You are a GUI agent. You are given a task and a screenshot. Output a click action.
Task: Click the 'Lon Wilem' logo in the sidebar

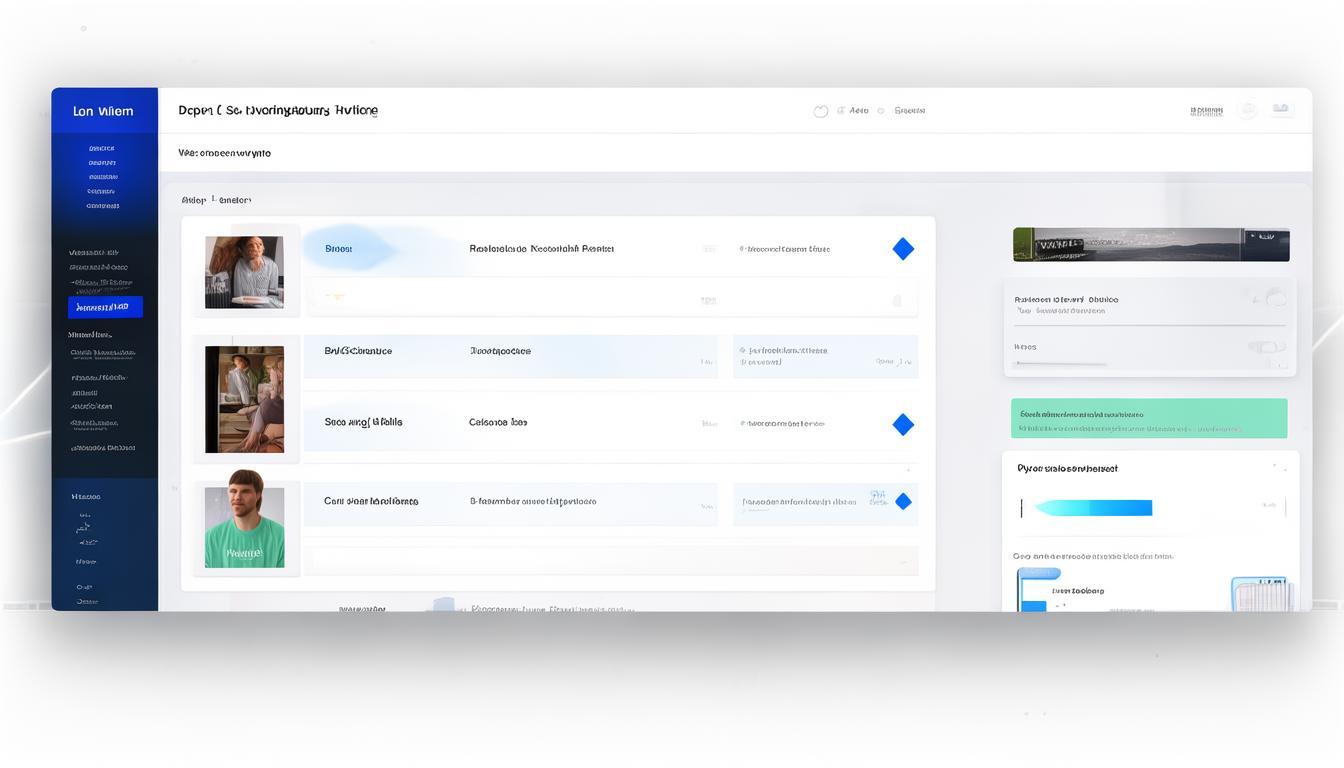coord(103,111)
